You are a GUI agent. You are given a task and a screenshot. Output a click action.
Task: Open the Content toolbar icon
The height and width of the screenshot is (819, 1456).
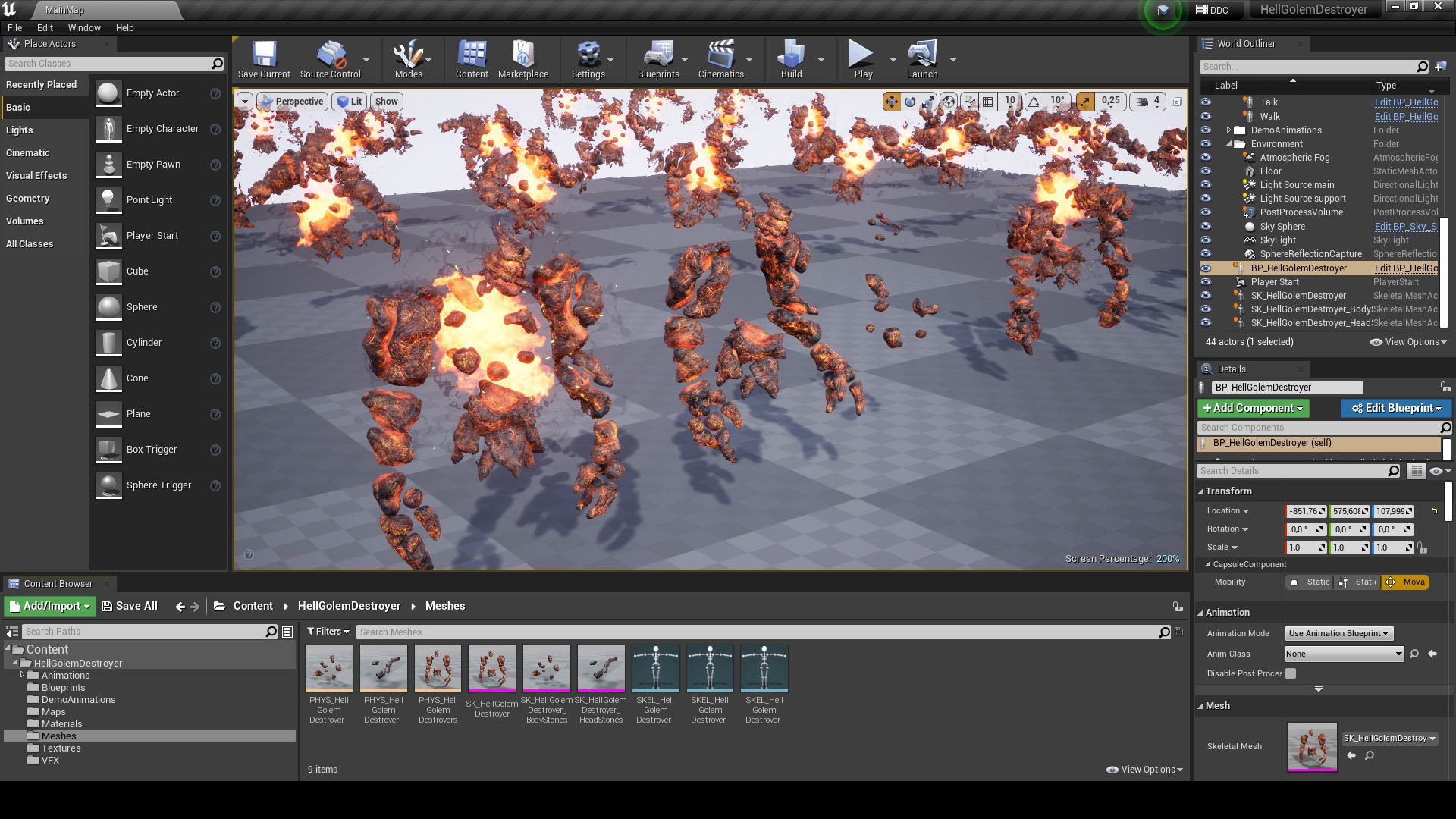point(472,59)
